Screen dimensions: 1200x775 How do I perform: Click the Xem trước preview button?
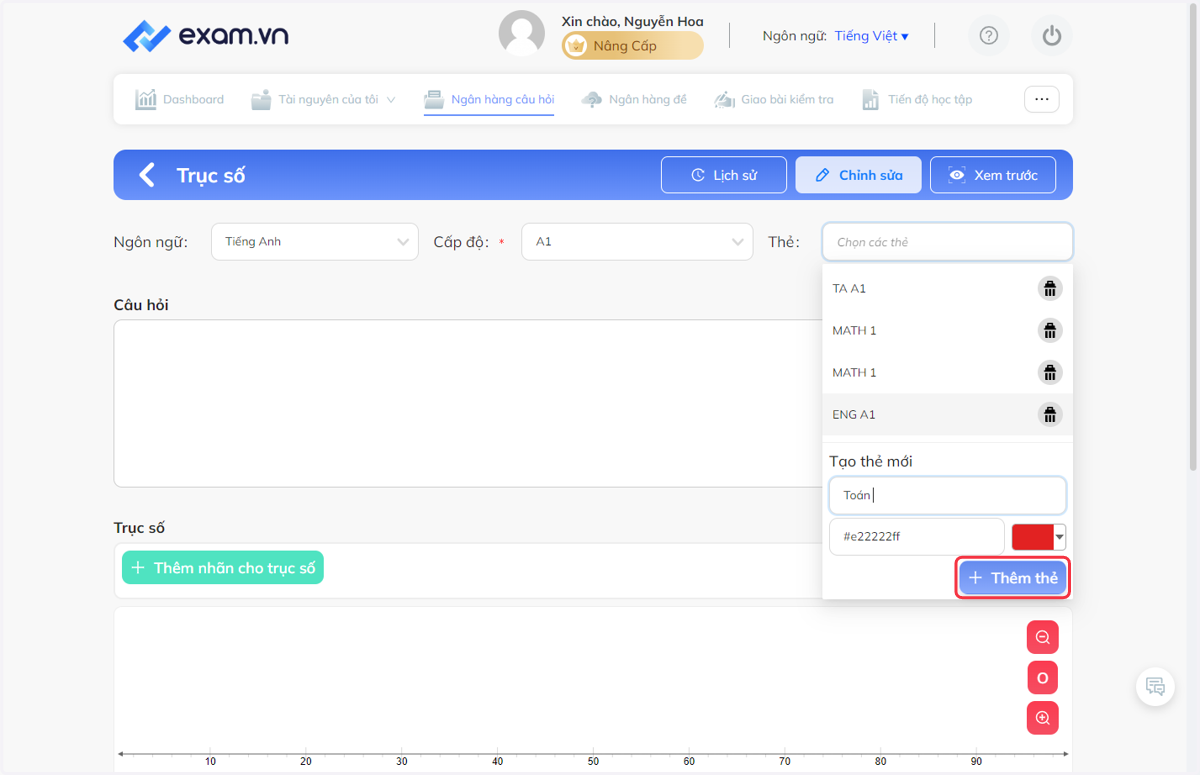994,175
